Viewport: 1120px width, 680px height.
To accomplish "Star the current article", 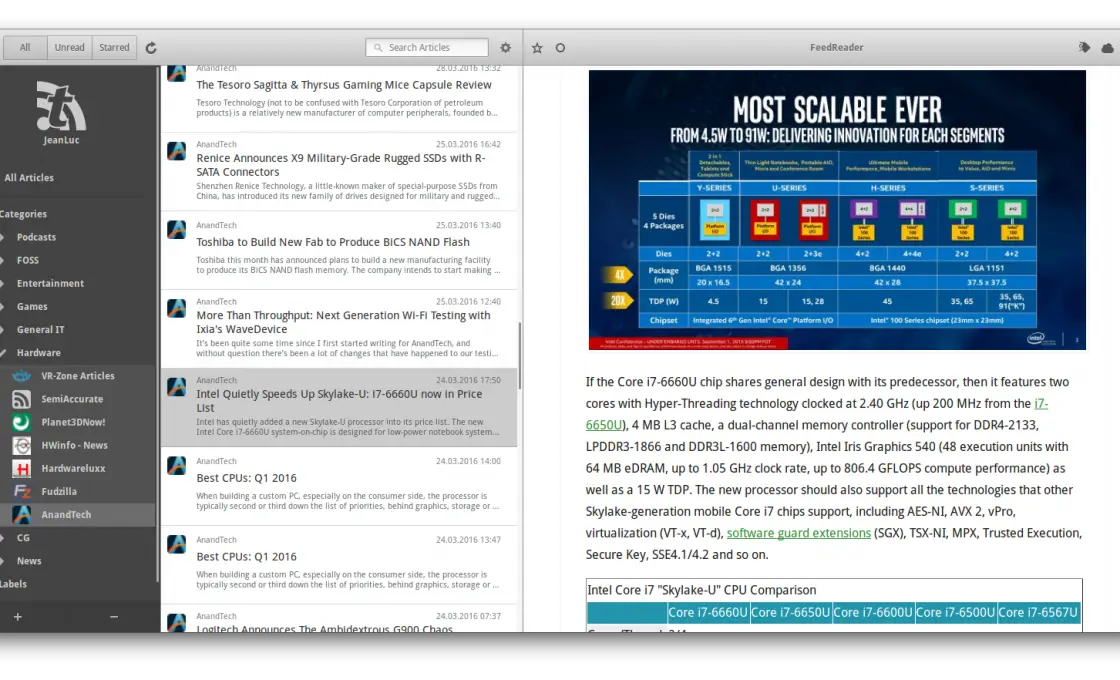I will point(537,48).
